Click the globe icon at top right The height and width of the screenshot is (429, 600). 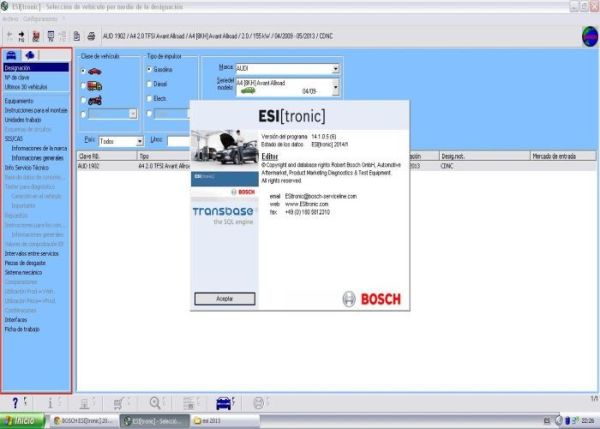pyautogui.click(x=590, y=36)
